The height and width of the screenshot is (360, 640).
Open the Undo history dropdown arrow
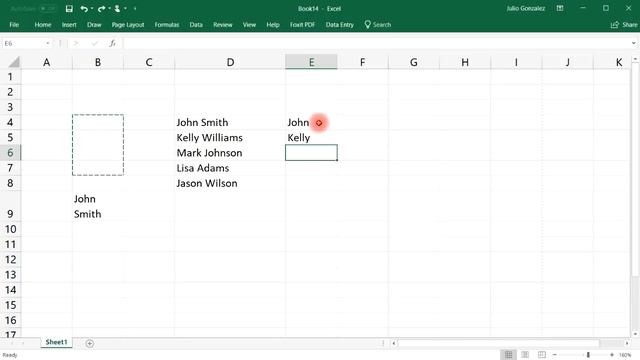click(x=92, y=9)
